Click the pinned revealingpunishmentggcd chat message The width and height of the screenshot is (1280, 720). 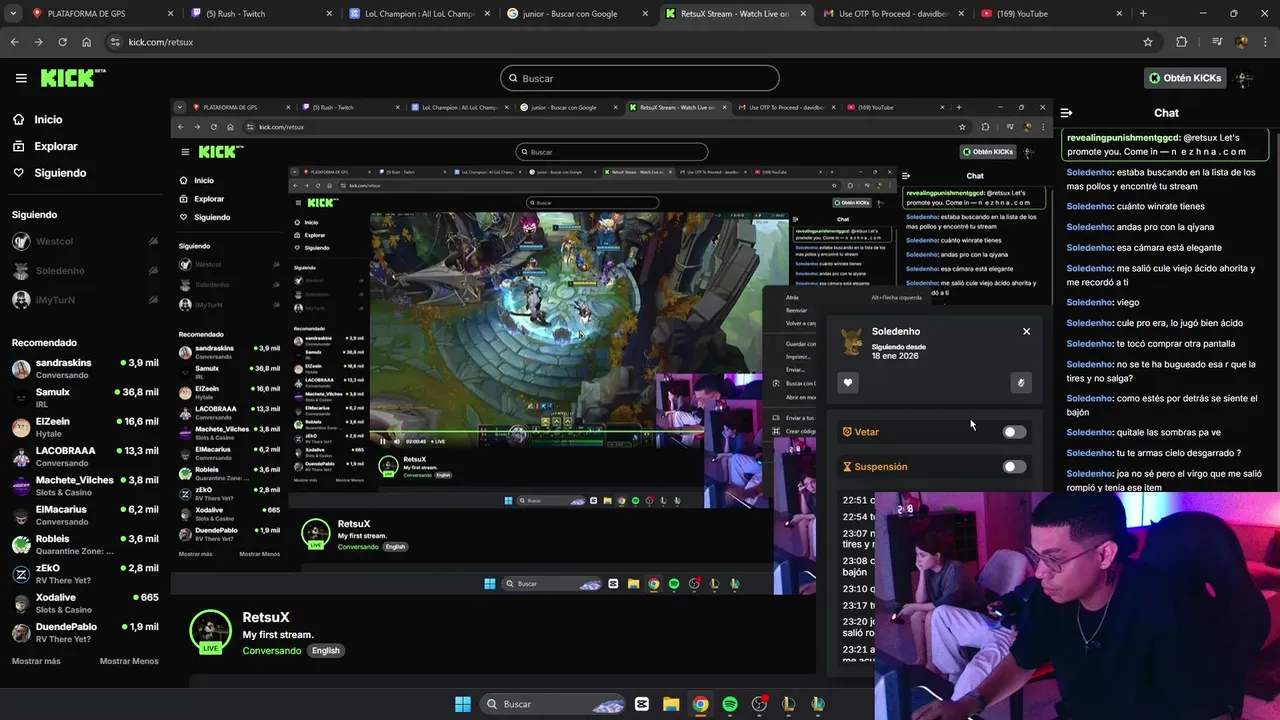click(1166, 145)
